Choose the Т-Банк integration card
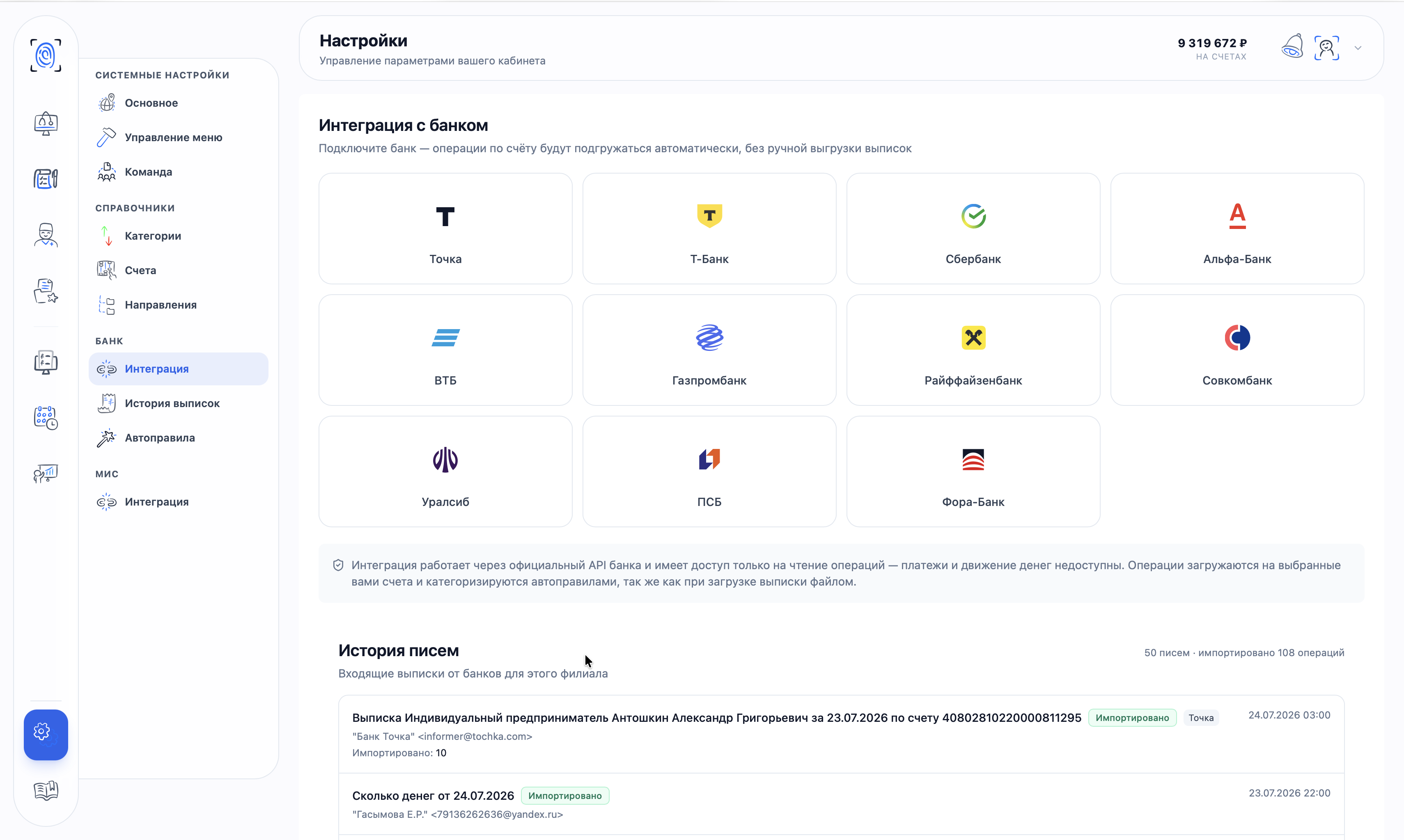The image size is (1404, 840). (x=709, y=229)
